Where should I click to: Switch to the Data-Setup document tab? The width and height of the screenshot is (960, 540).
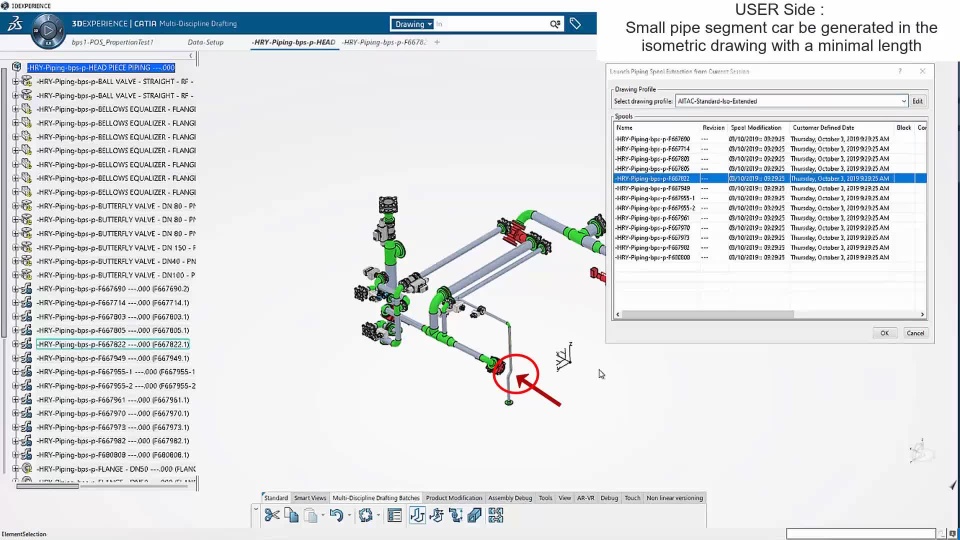pyautogui.click(x=205, y=42)
